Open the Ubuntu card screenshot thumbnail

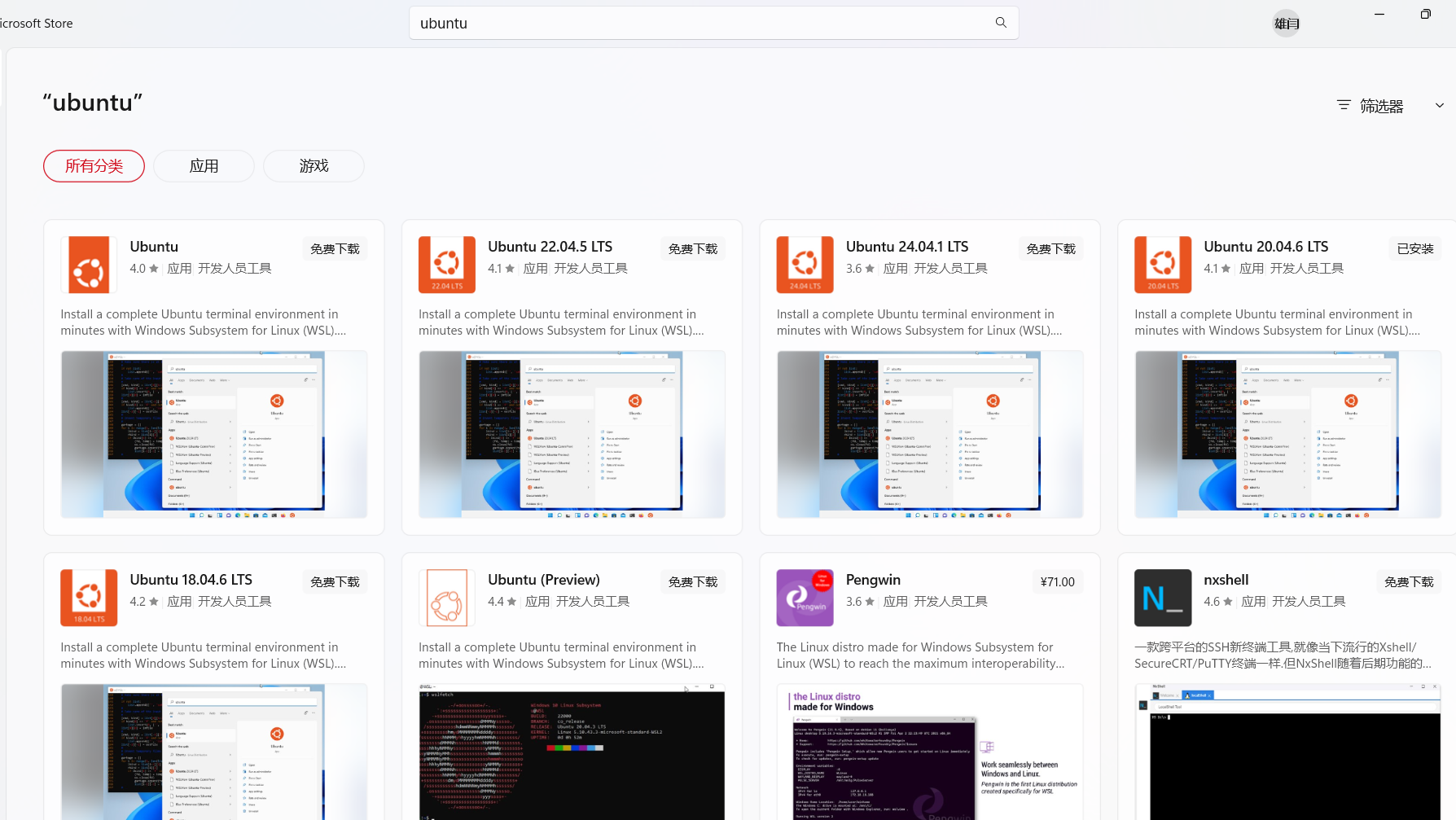pyautogui.click(x=214, y=434)
